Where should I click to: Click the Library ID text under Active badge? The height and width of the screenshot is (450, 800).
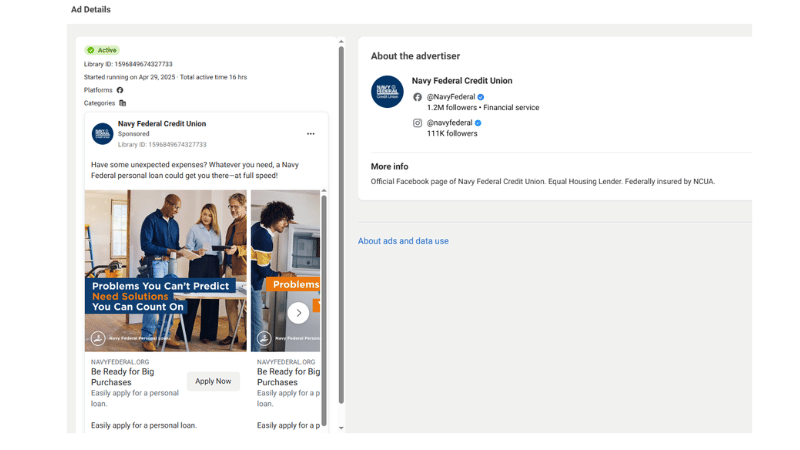click(x=128, y=64)
